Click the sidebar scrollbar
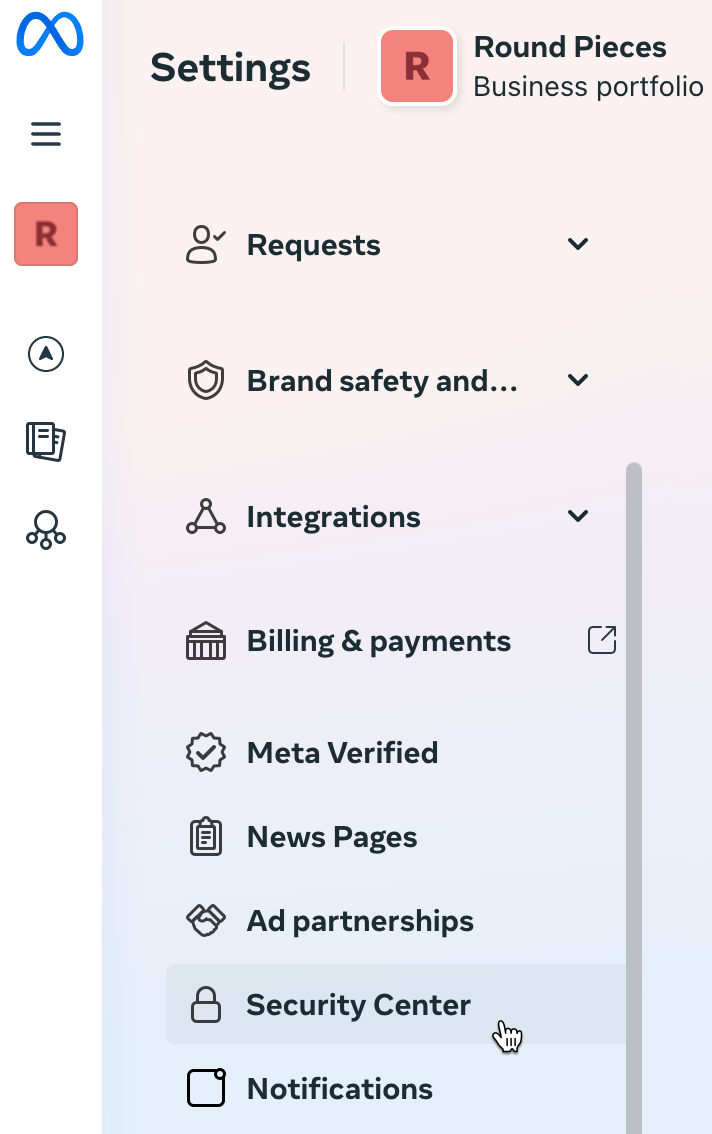Screen dimensions: 712x1134 (634, 700)
